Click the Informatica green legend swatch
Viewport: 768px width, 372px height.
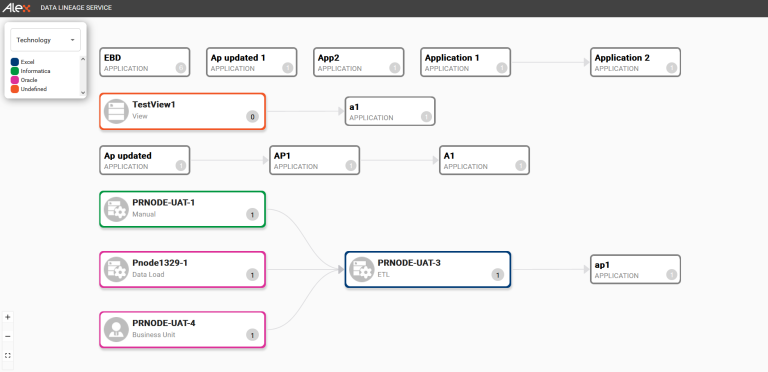click(15, 71)
